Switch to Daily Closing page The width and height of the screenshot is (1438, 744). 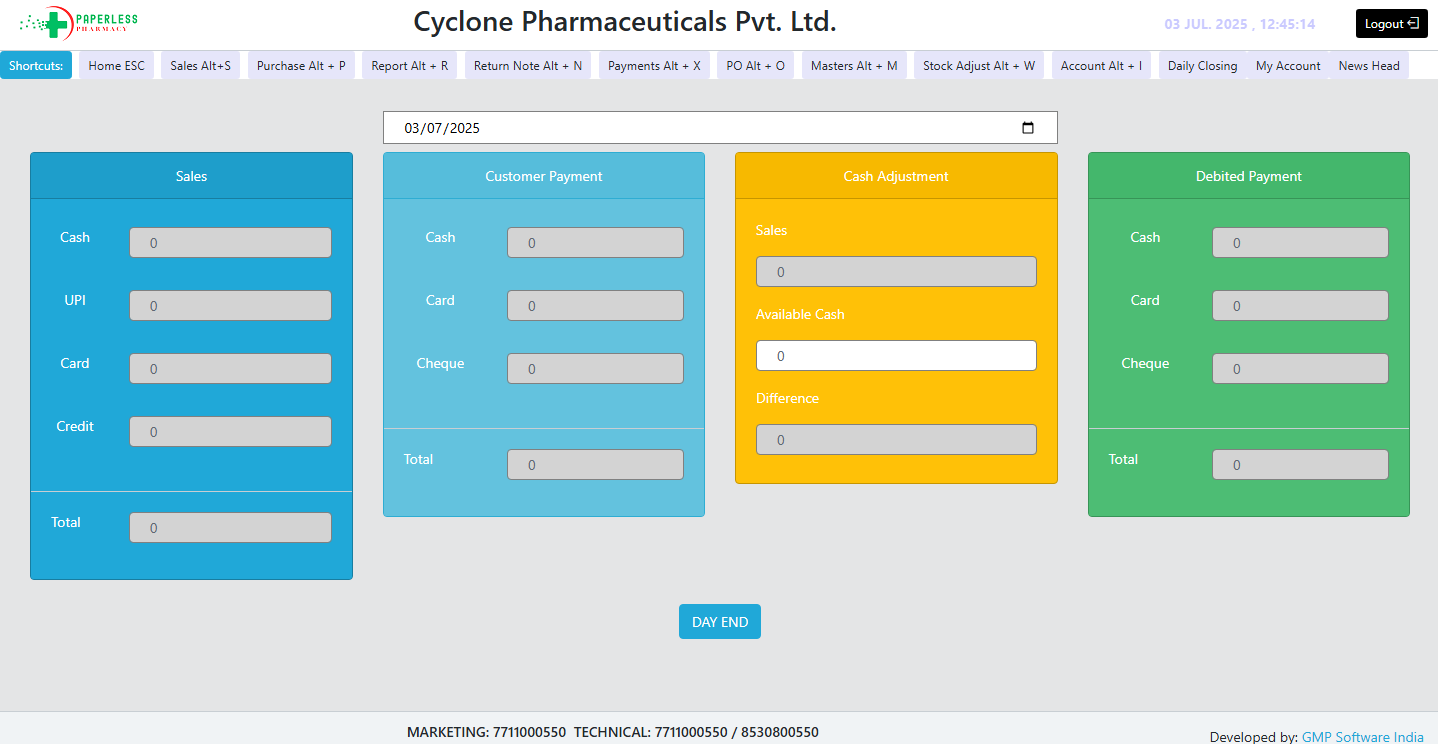click(1202, 66)
